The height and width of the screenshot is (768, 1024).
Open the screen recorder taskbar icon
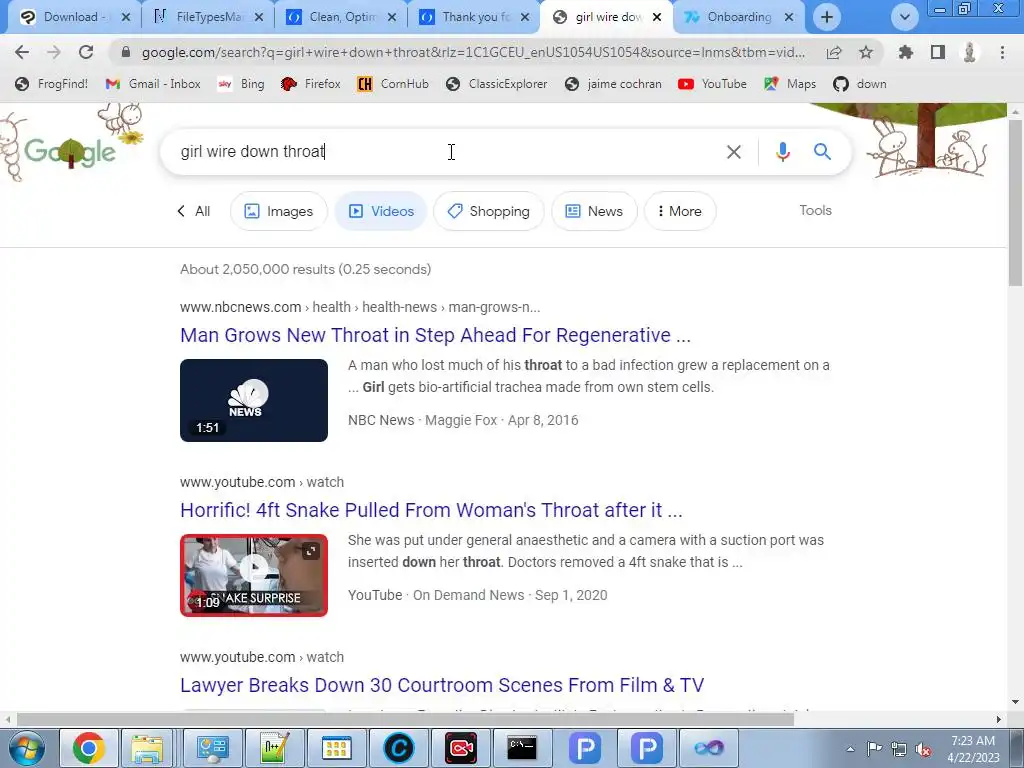[460, 748]
